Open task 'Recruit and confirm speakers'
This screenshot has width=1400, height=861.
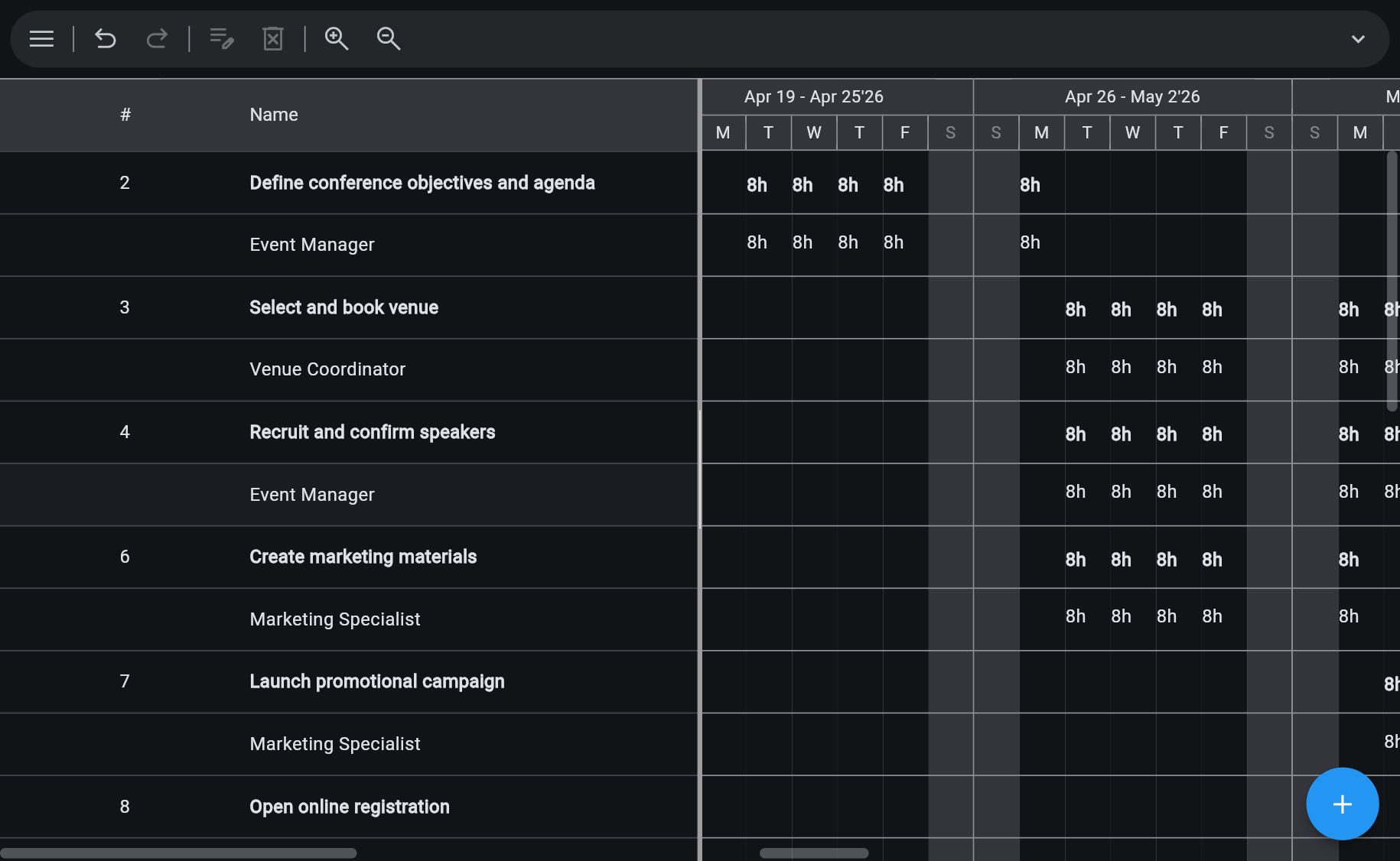[x=372, y=432]
